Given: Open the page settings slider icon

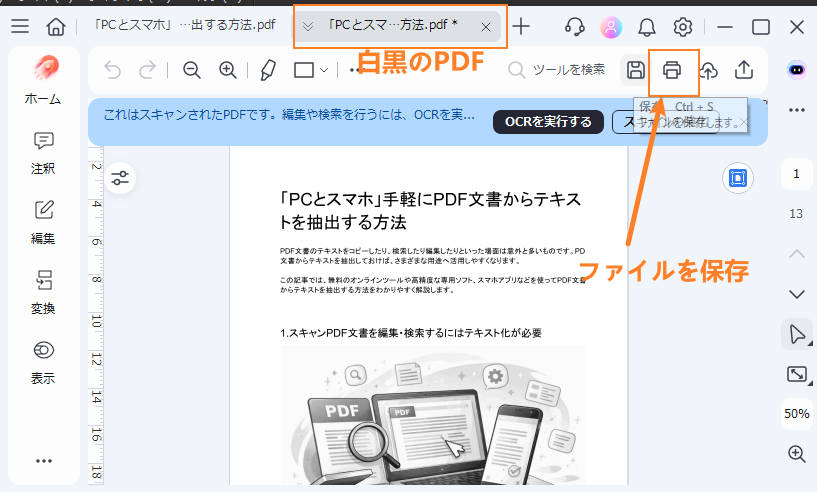Looking at the screenshot, I should (x=120, y=178).
